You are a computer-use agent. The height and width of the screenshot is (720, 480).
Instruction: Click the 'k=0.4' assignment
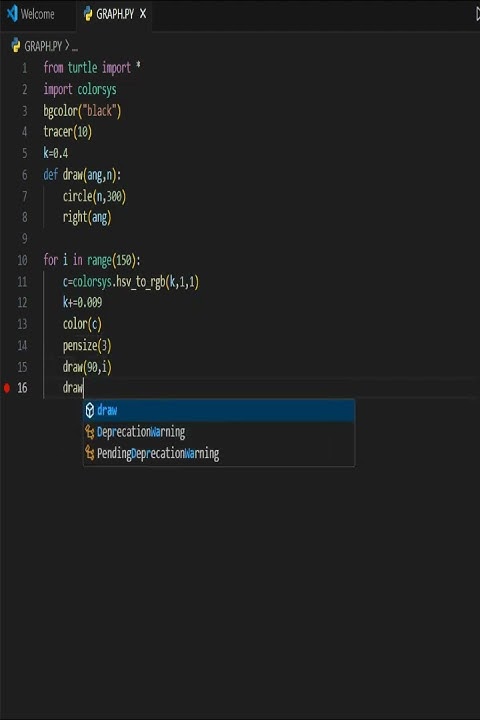tap(56, 153)
